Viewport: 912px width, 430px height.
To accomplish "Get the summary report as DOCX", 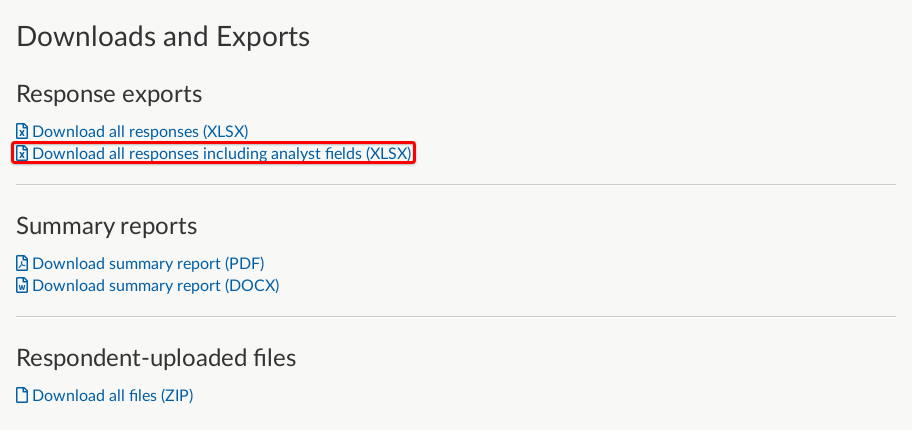I will click(156, 286).
